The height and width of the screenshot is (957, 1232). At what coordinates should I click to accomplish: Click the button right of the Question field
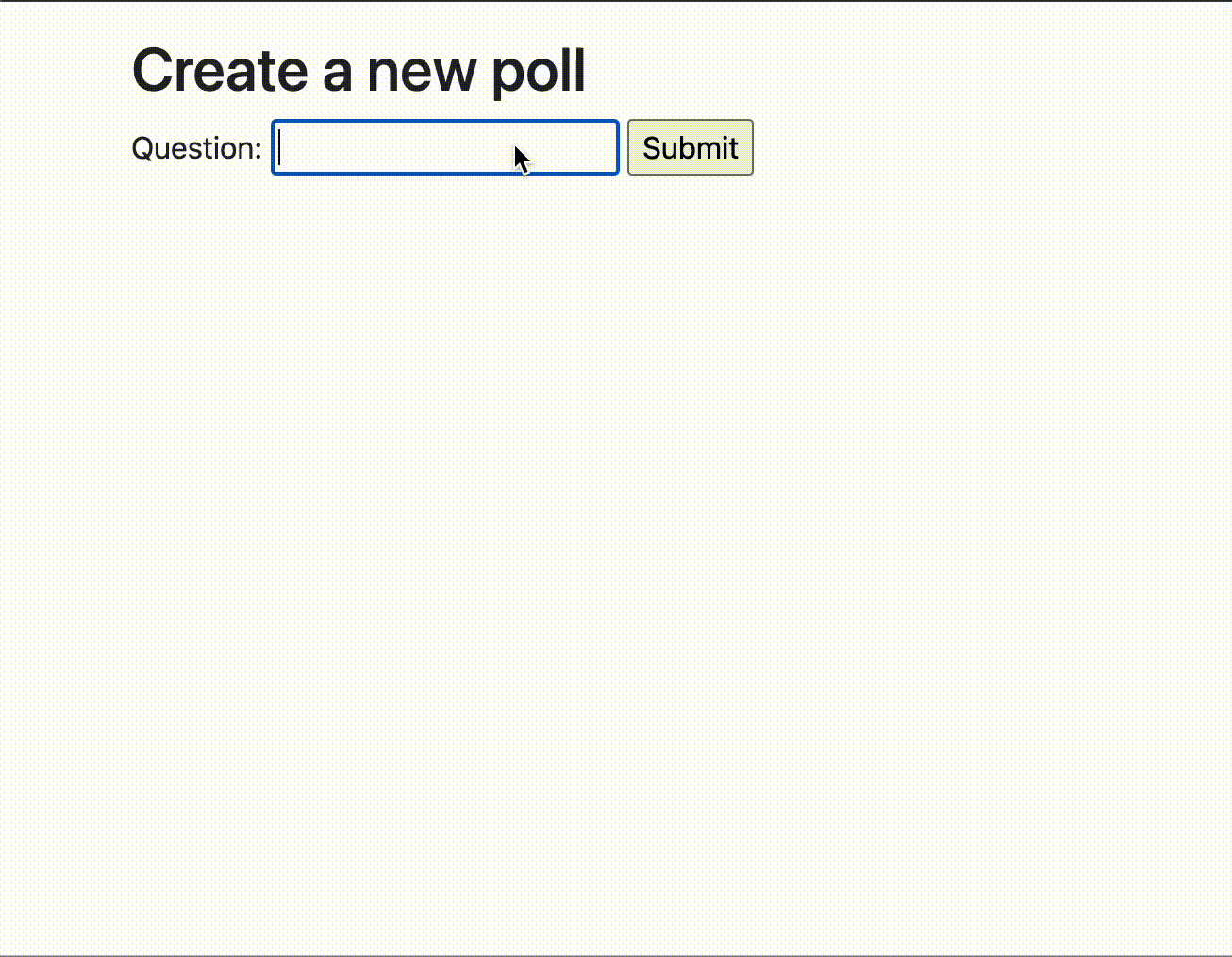pos(690,147)
